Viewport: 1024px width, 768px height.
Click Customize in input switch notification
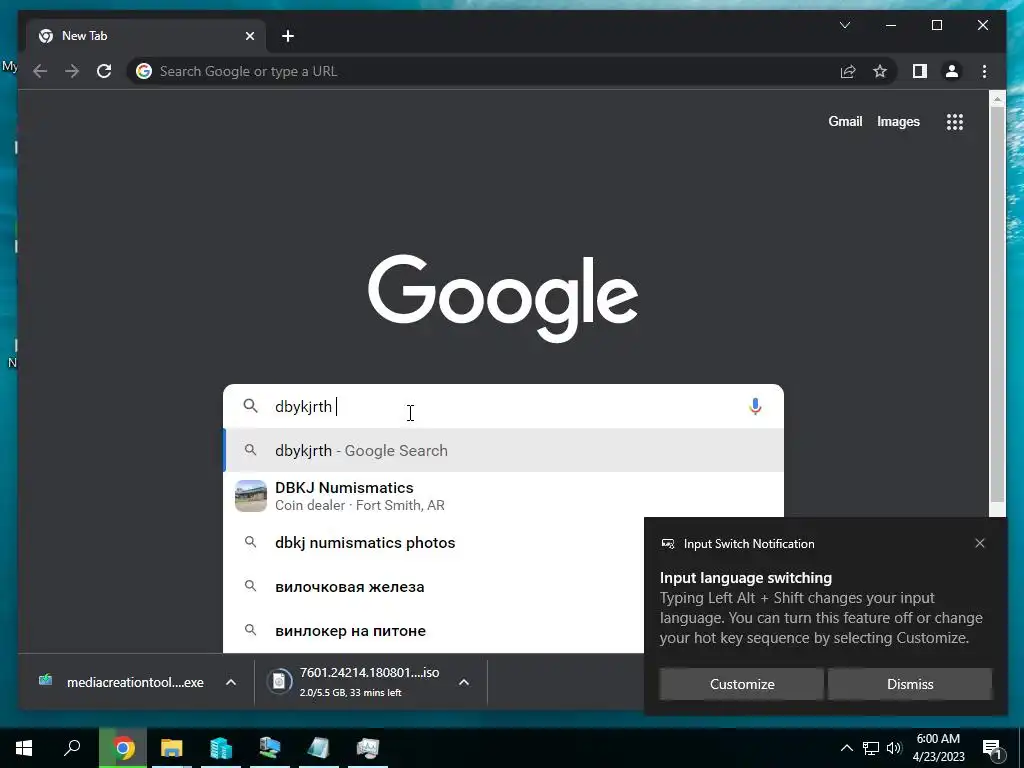click(742, 684)
